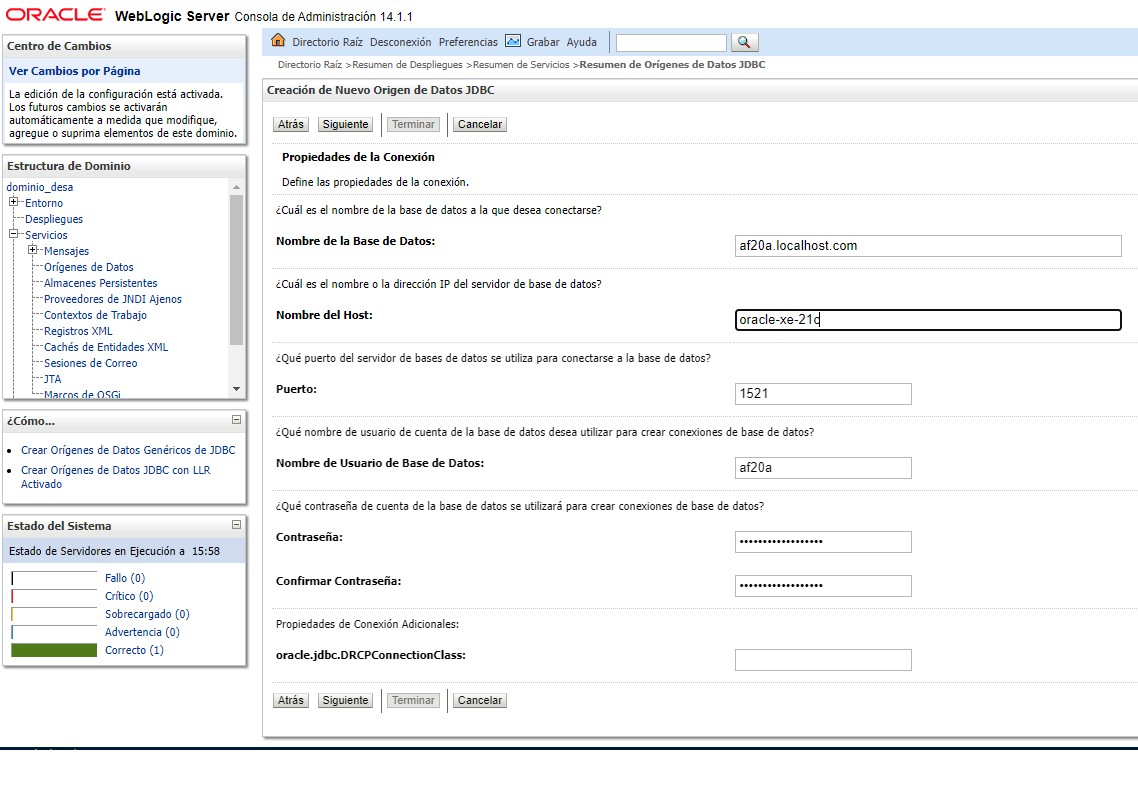Click the top Siguiente button
Screen dimensions: 1138x798
[345, 124]
